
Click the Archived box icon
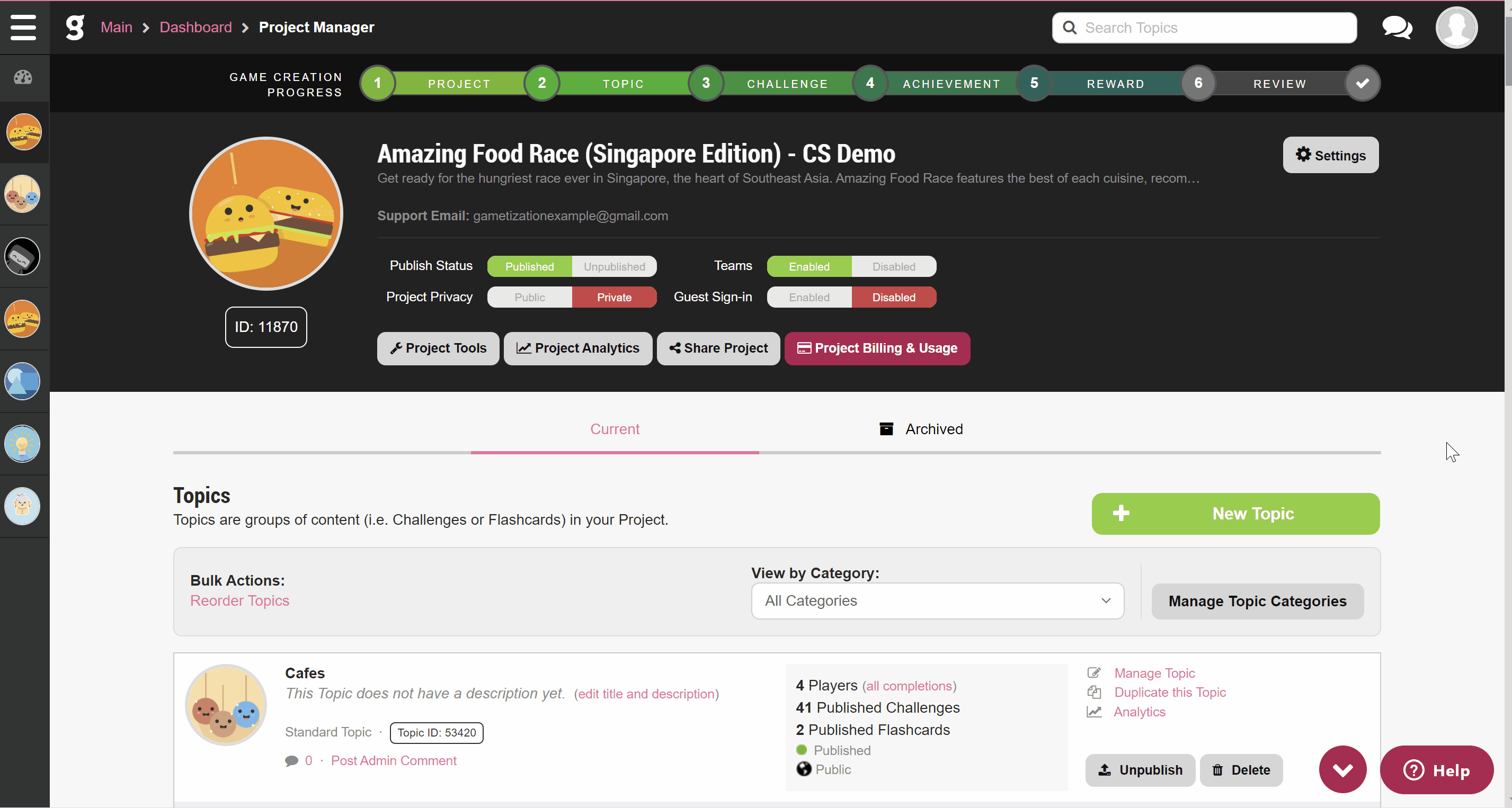coord(886,429)
